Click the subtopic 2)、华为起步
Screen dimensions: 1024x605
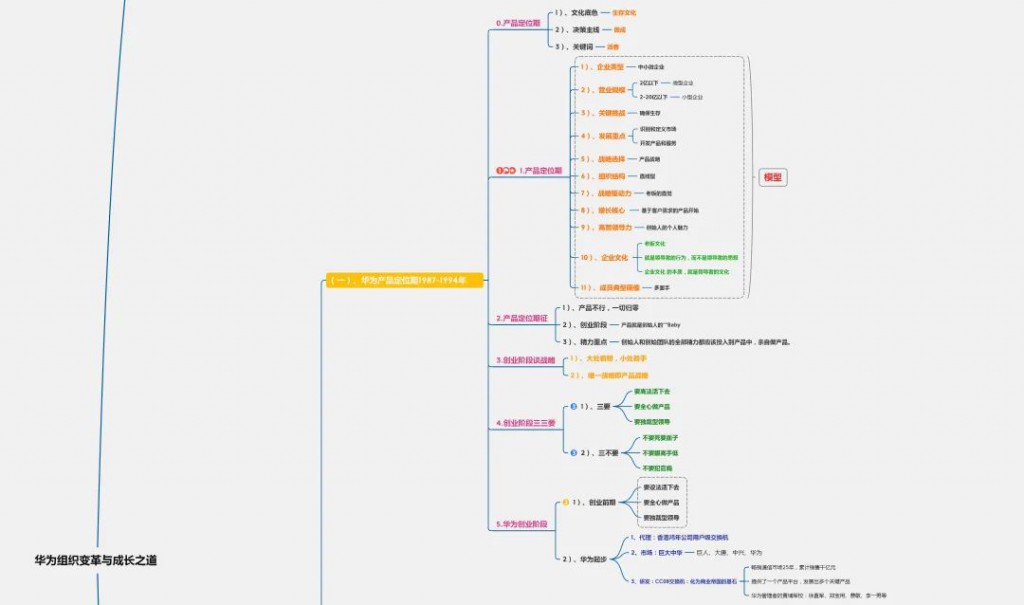coord(584,559)
